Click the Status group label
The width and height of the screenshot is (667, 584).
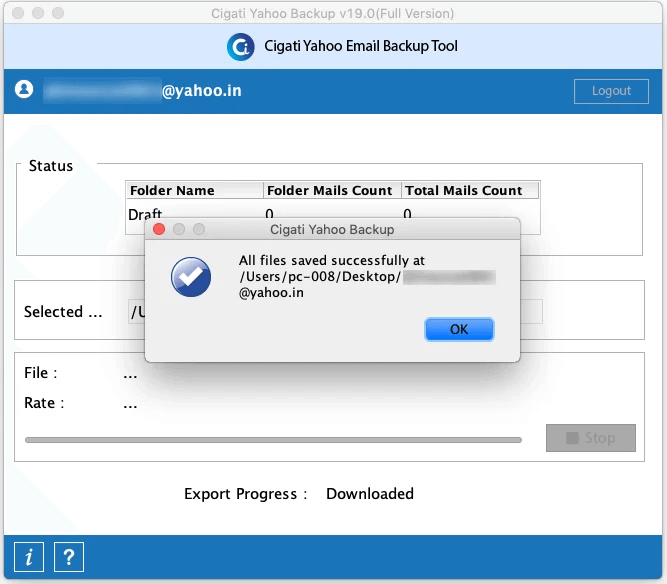click(51, 166)
